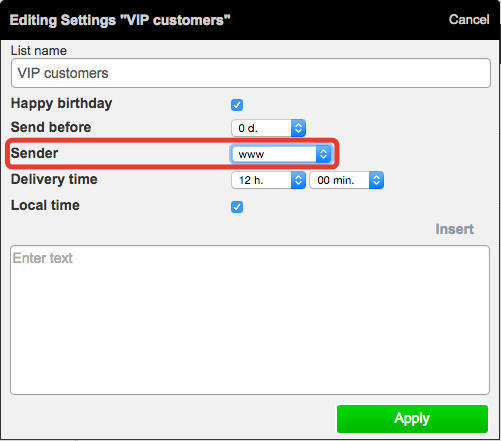
Task: Click the Insert link above the message box
Action: [x=454, y=229]
